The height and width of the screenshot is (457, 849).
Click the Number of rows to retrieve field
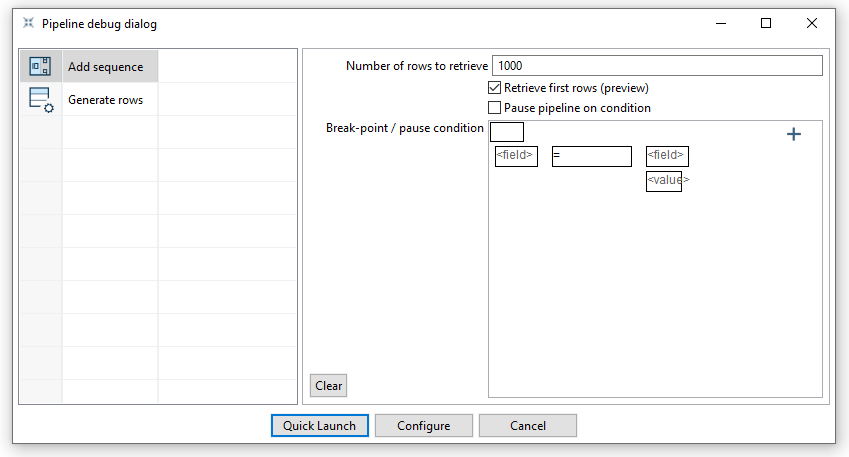(x=656, y=66)
